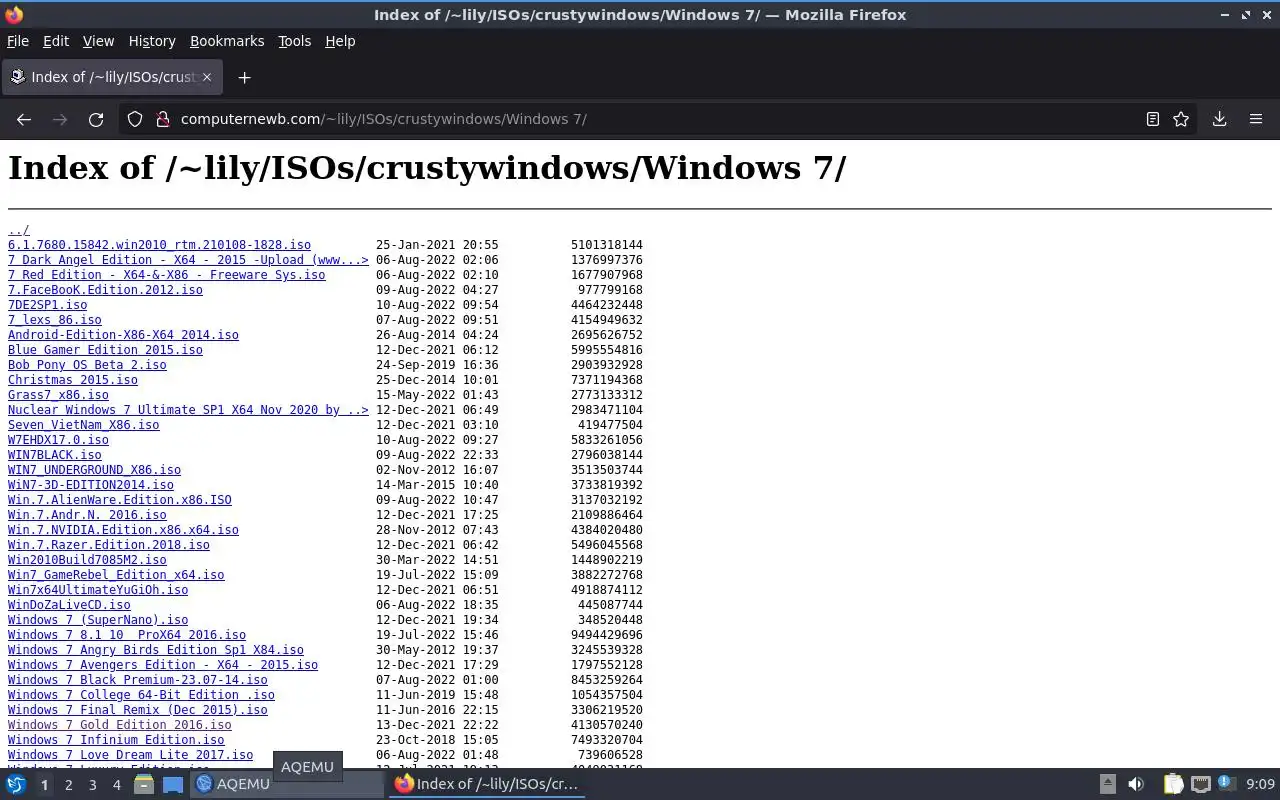Bookmark this page with the star

[x=1181, y=119]
